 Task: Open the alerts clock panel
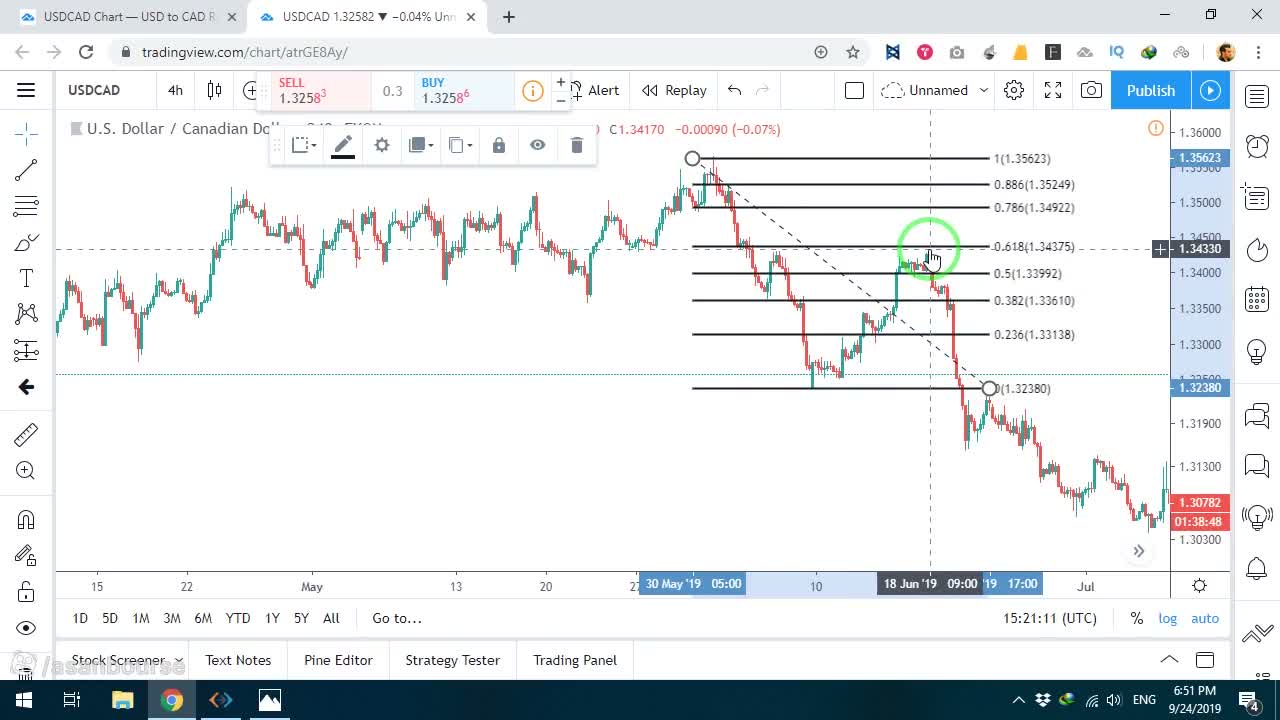pyautogui.click(x=1257, y=147)
